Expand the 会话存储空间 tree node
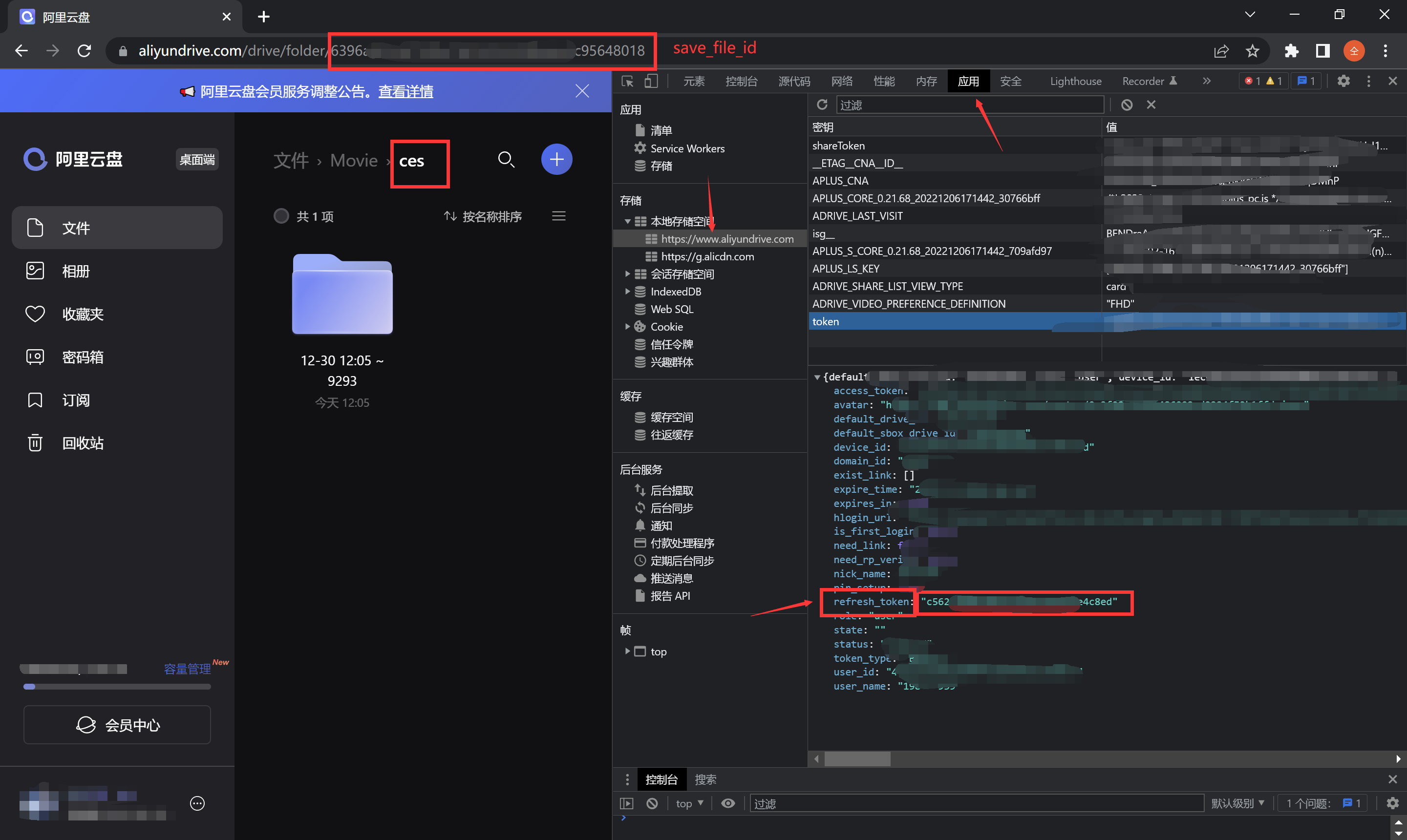Viewport: 1407px width, 840px height. point(627,274)
